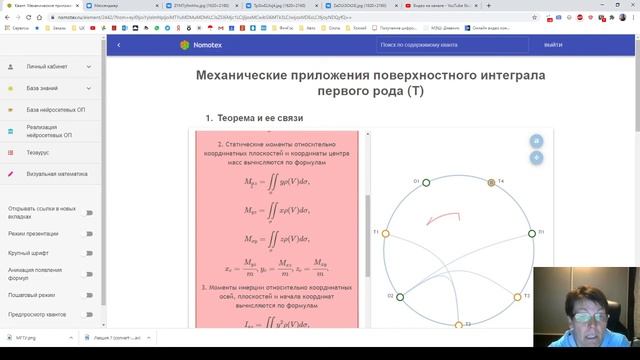Select green graph node D2
Screen dimensions: 640x360
point(400,297)
